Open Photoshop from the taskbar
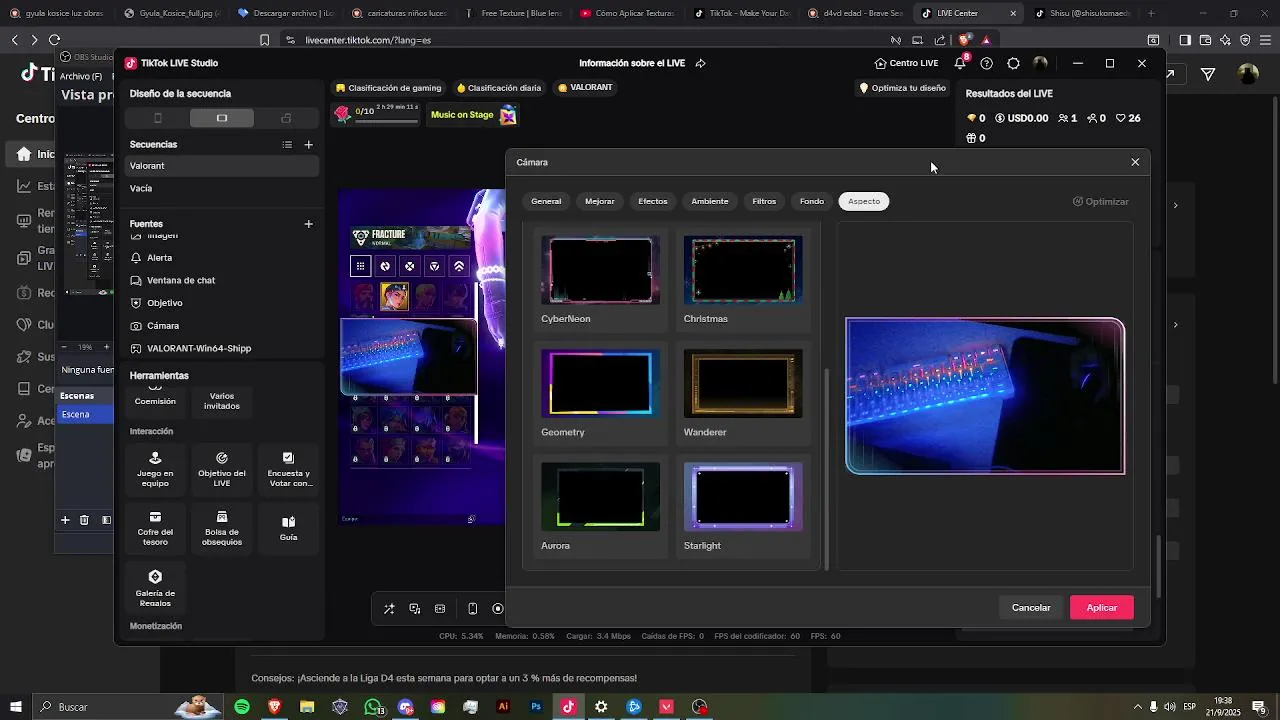 tap(536, 707)
